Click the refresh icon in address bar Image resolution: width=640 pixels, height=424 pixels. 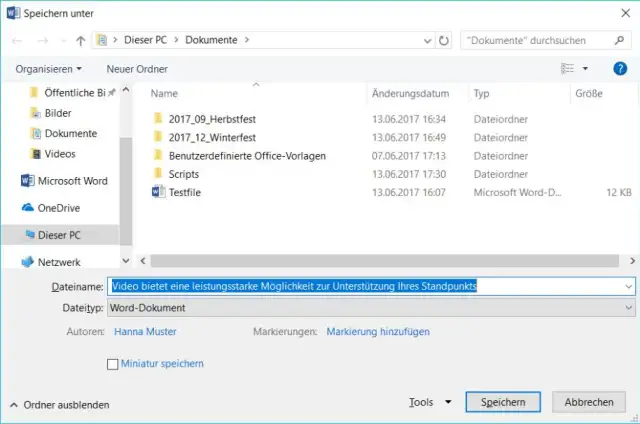tap(443, 41)
